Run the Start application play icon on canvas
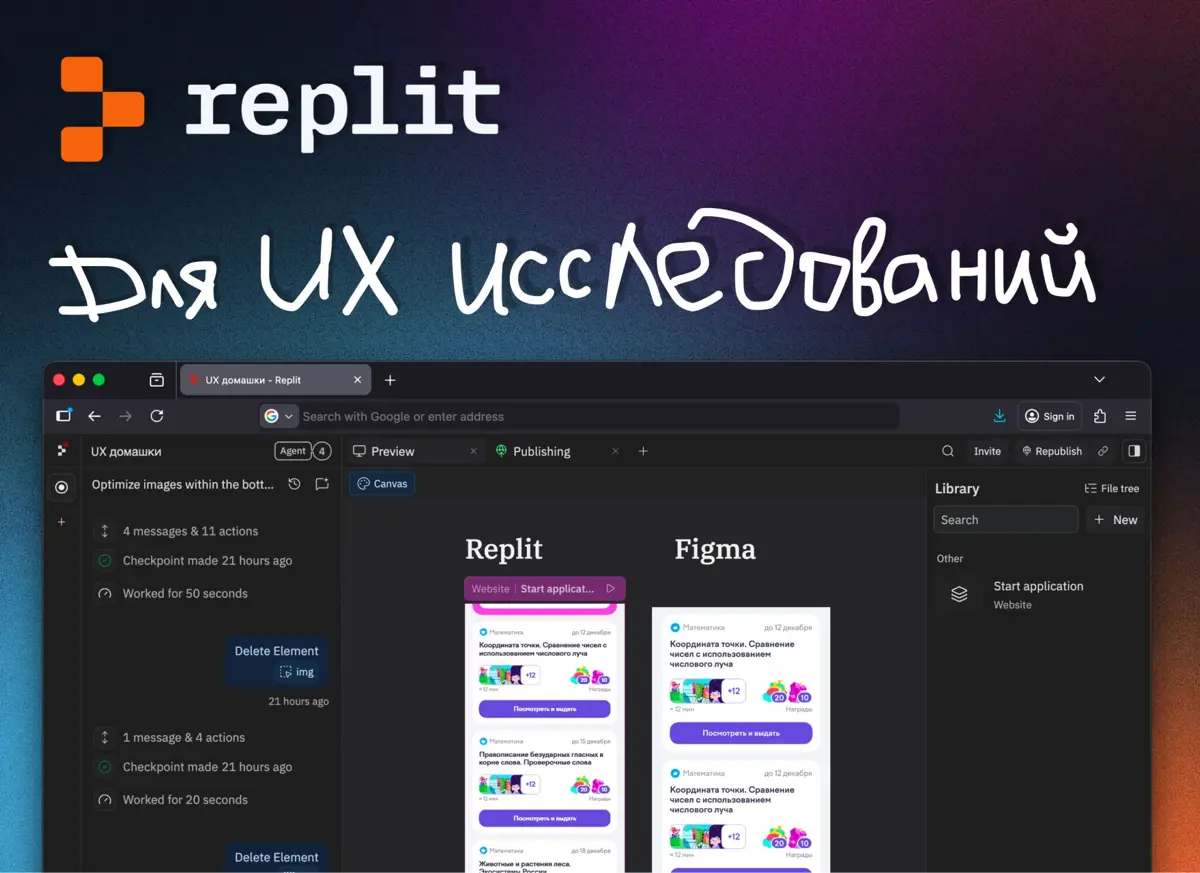1200x873 pixels. pos(610,589)
